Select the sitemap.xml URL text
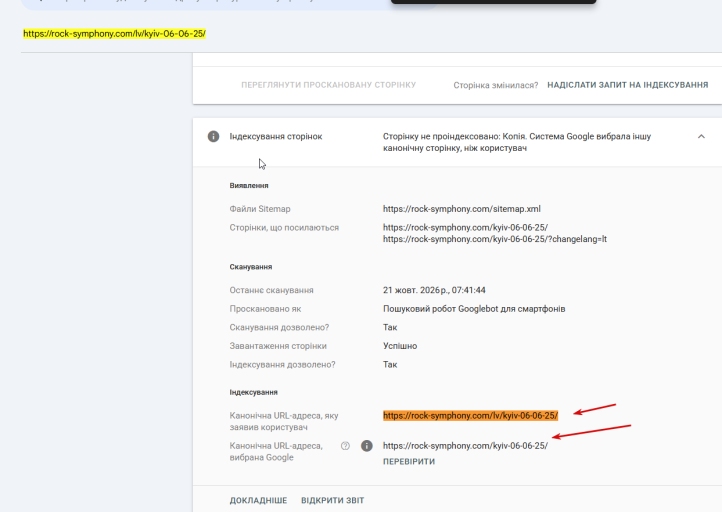This screenshot has height=512, width=722. coord(462,209)
